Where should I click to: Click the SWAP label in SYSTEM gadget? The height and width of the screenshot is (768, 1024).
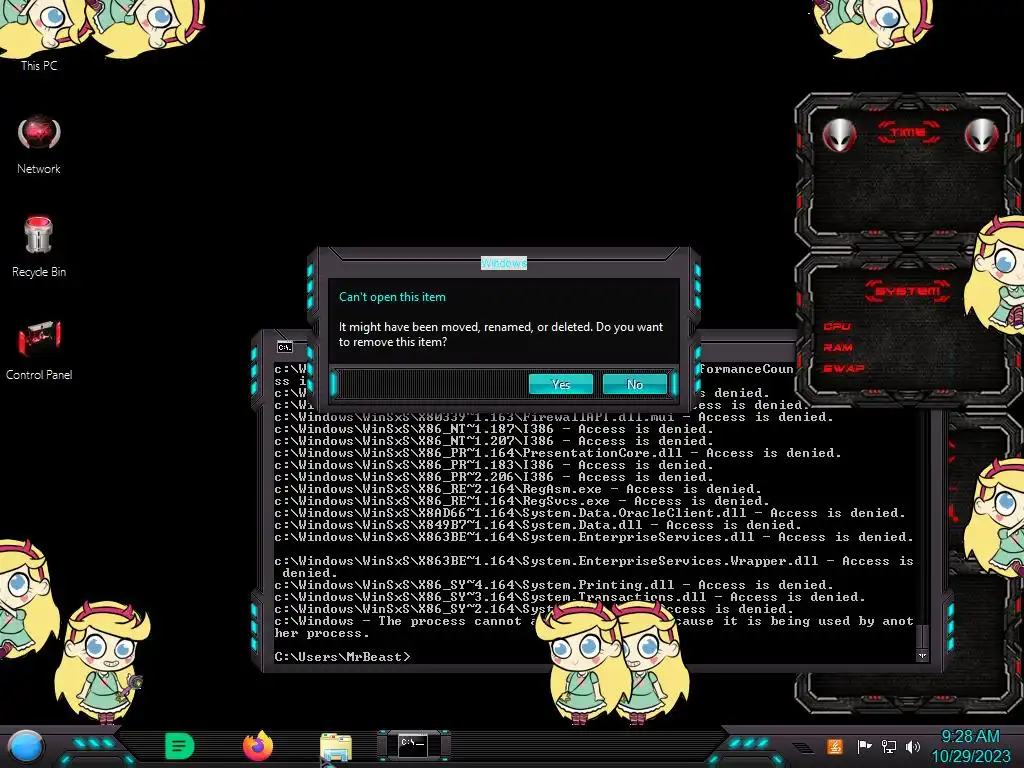(843, 368)
